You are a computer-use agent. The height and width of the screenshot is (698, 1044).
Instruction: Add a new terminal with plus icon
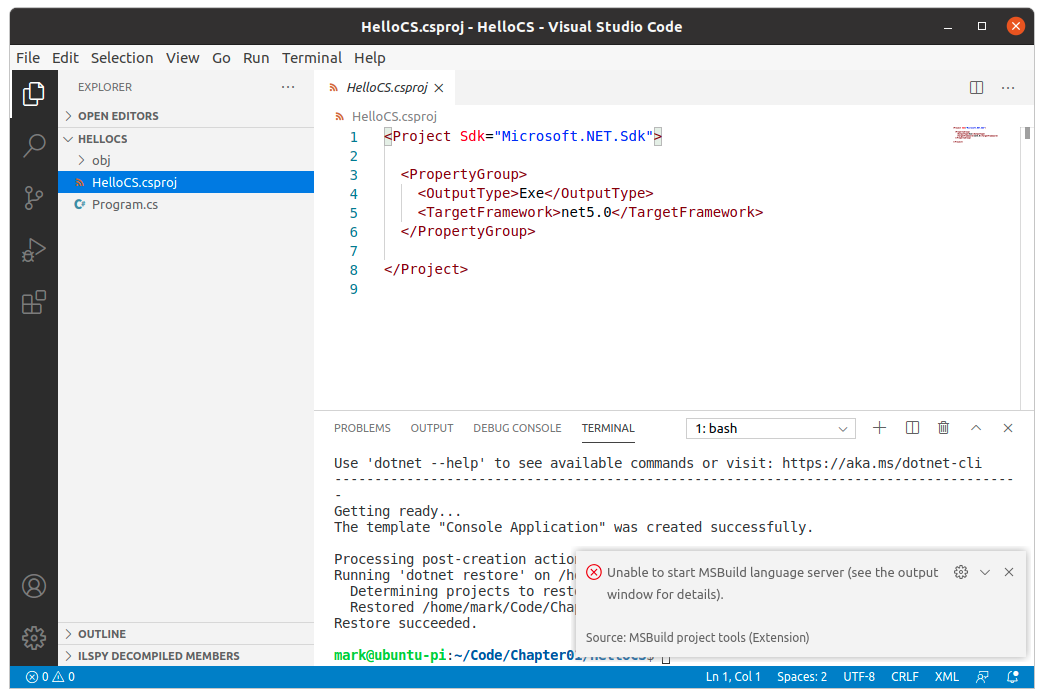[x=880, y=428]
